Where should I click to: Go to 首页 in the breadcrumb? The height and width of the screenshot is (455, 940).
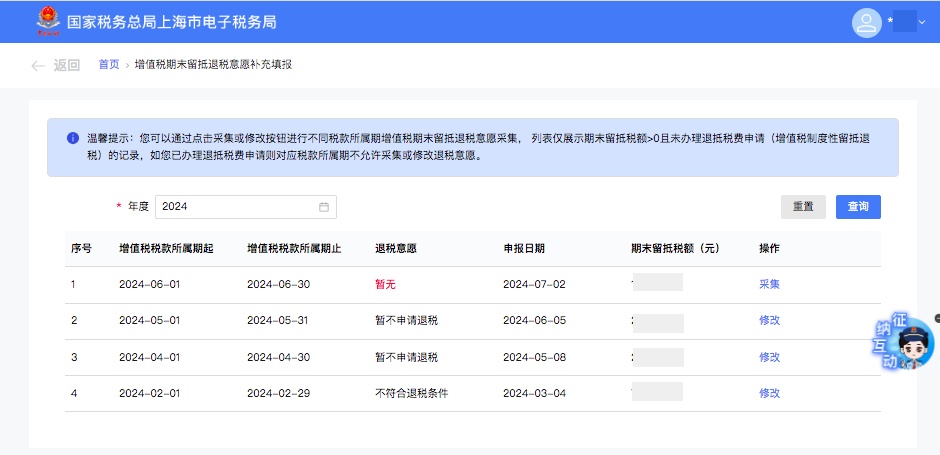coord(109,65)
